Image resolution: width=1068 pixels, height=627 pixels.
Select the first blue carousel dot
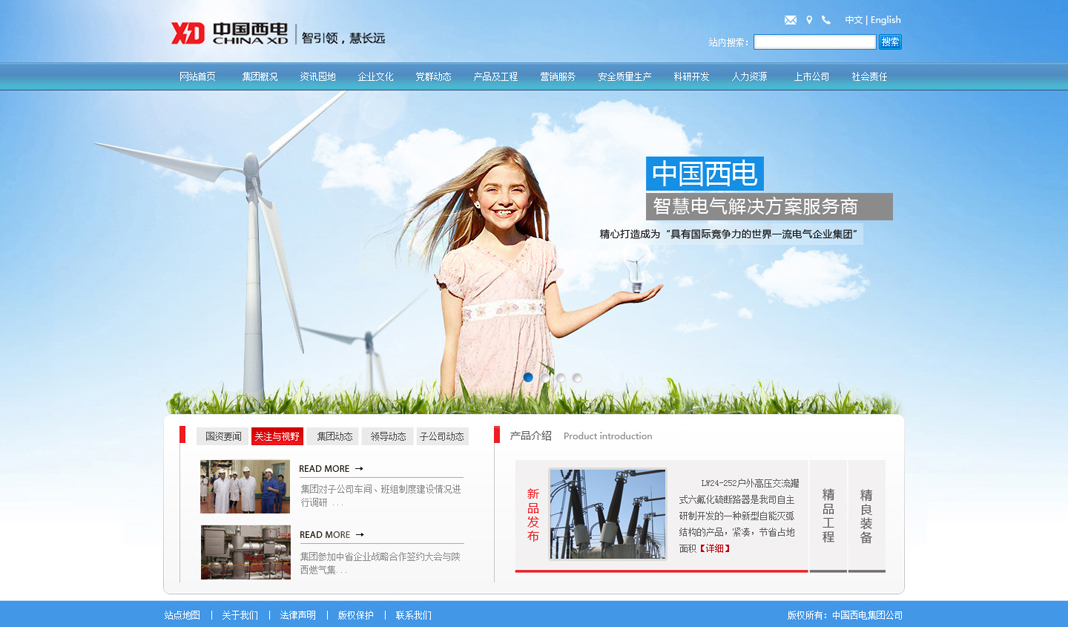tap(528, 377)
